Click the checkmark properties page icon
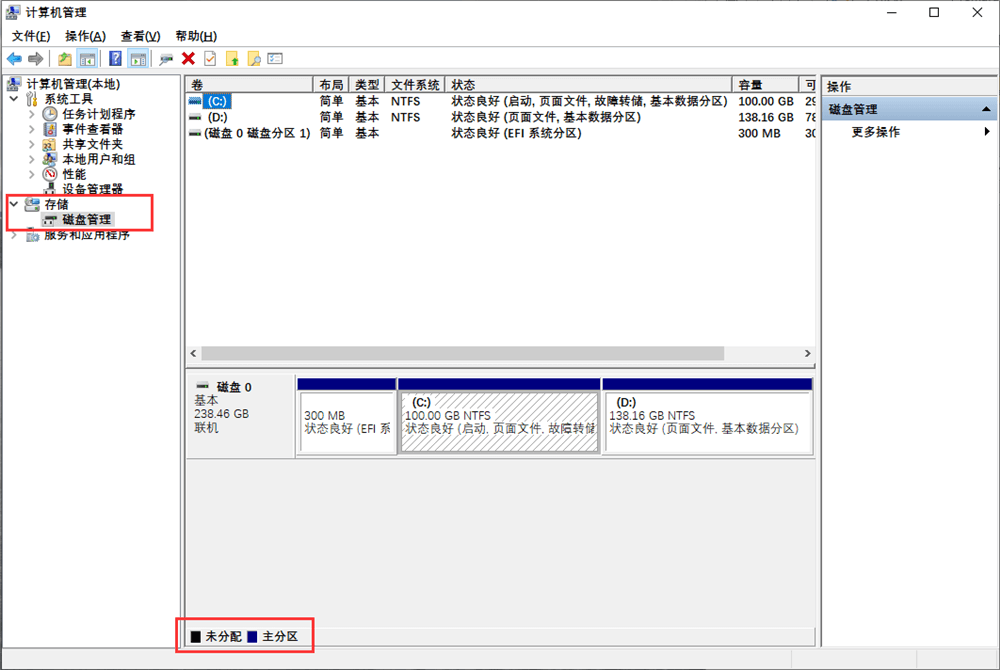Viewport: 1000px width, 670px height. (x=210, y=59)
